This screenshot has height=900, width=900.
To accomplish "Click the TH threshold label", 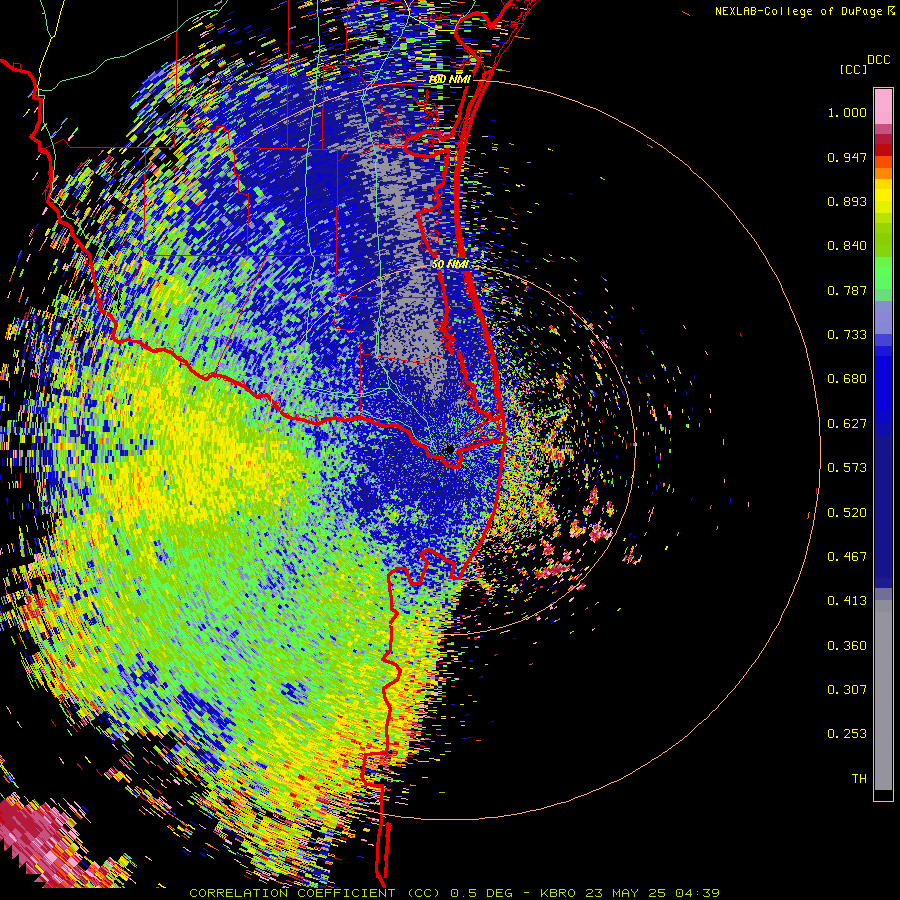I will tap(859, 779).
